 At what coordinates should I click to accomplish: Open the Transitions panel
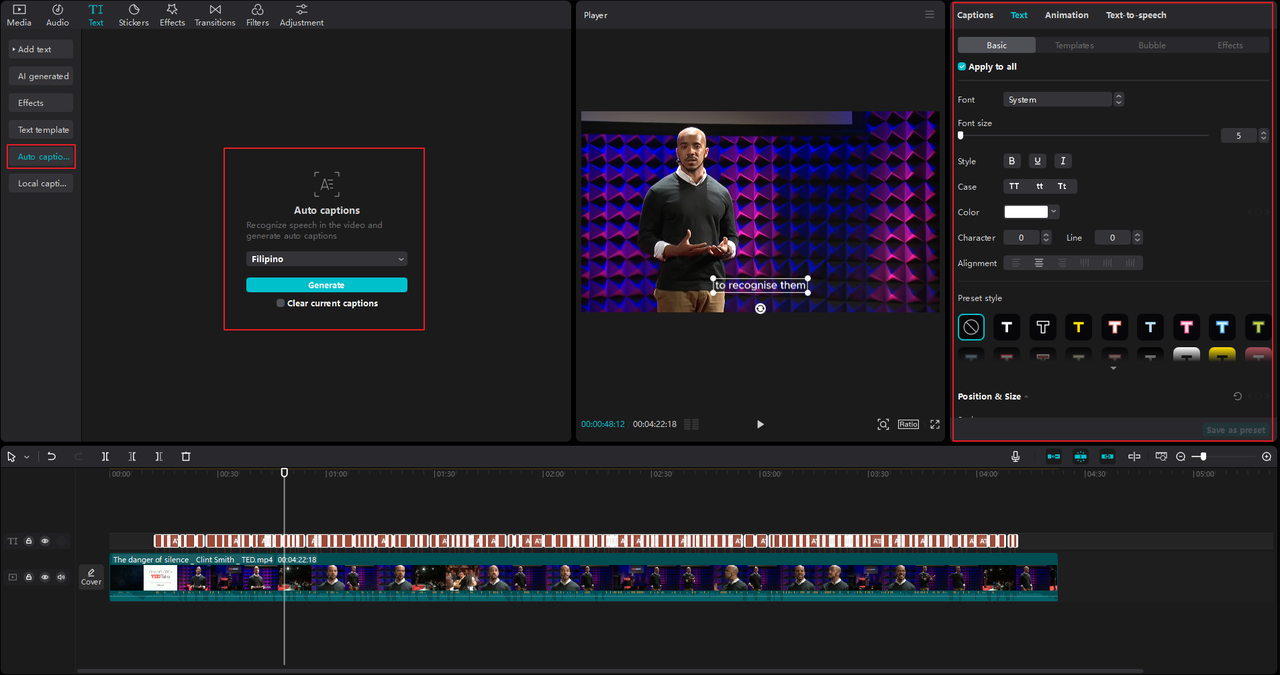click(x=215, y=15)
